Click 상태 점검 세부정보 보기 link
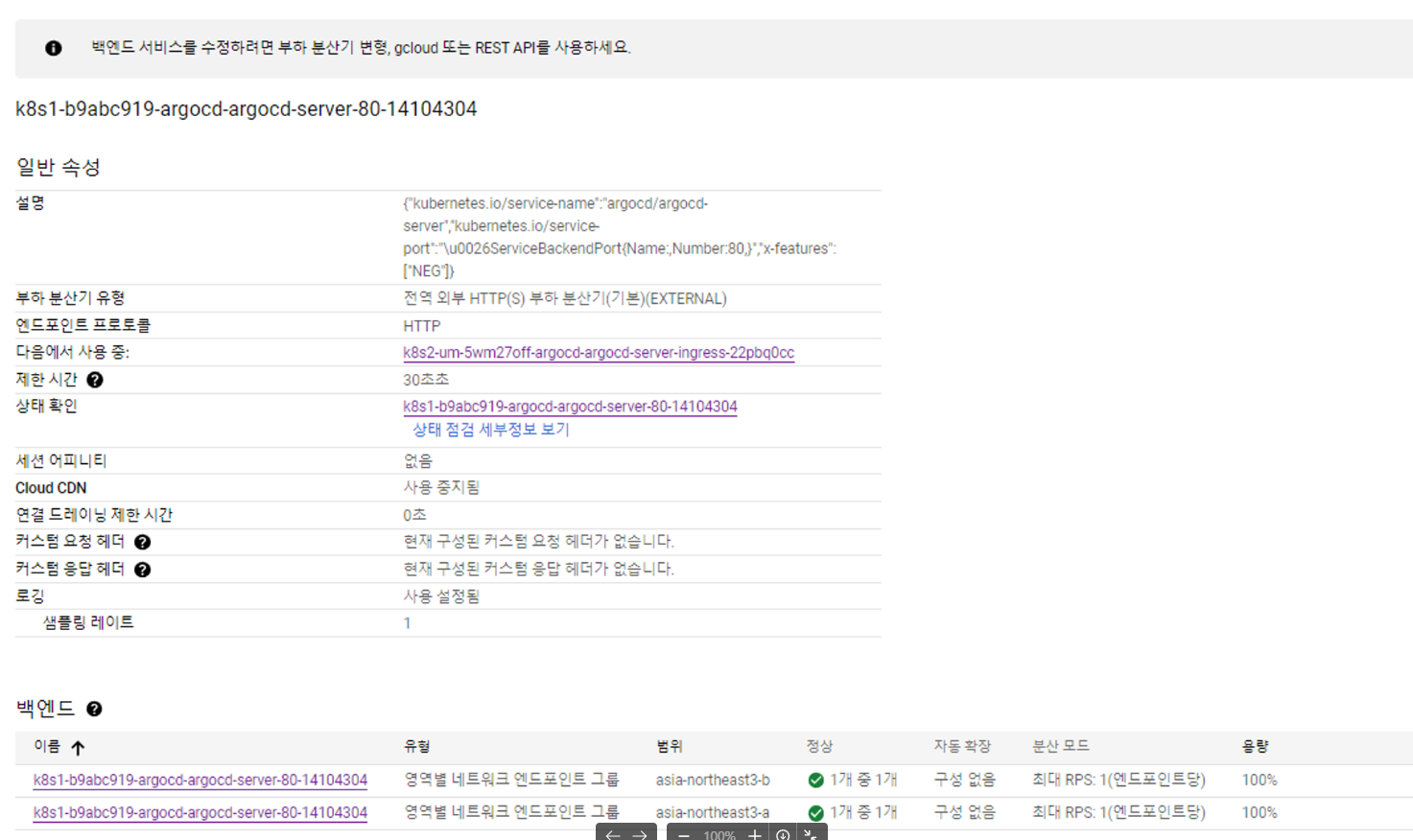Image resolution: width=1413 pixels, height=840 pixels. [491, 430]
